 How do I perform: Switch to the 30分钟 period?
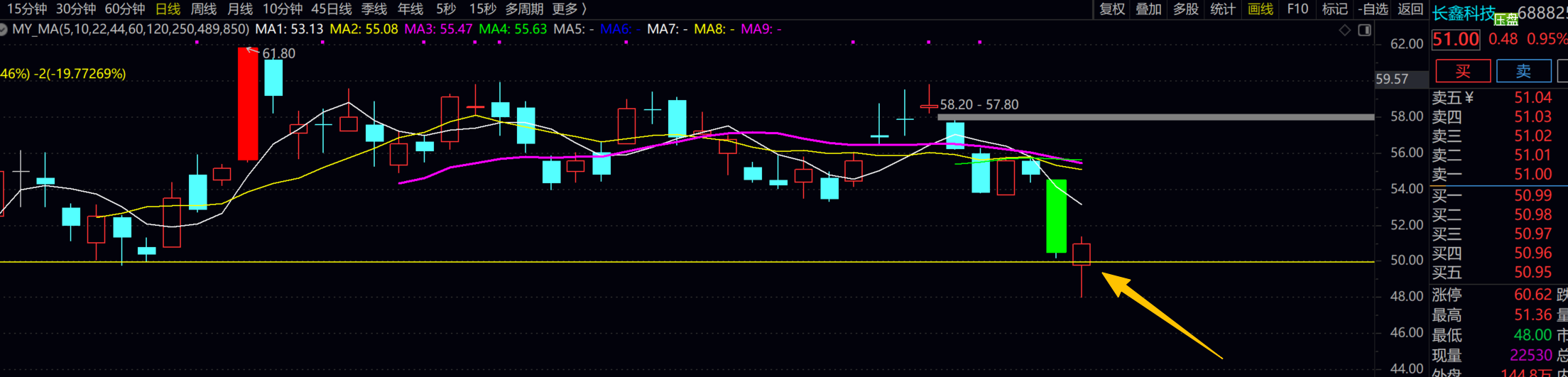pos(75,9)
